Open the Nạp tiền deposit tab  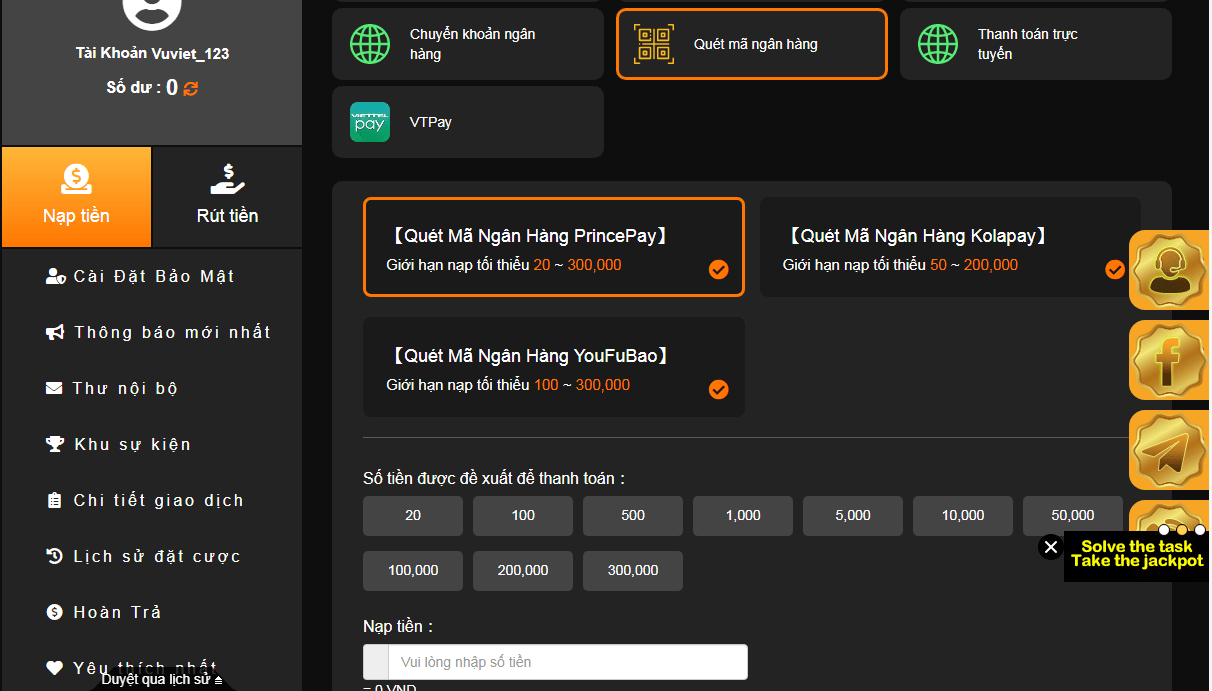point(76,197)
